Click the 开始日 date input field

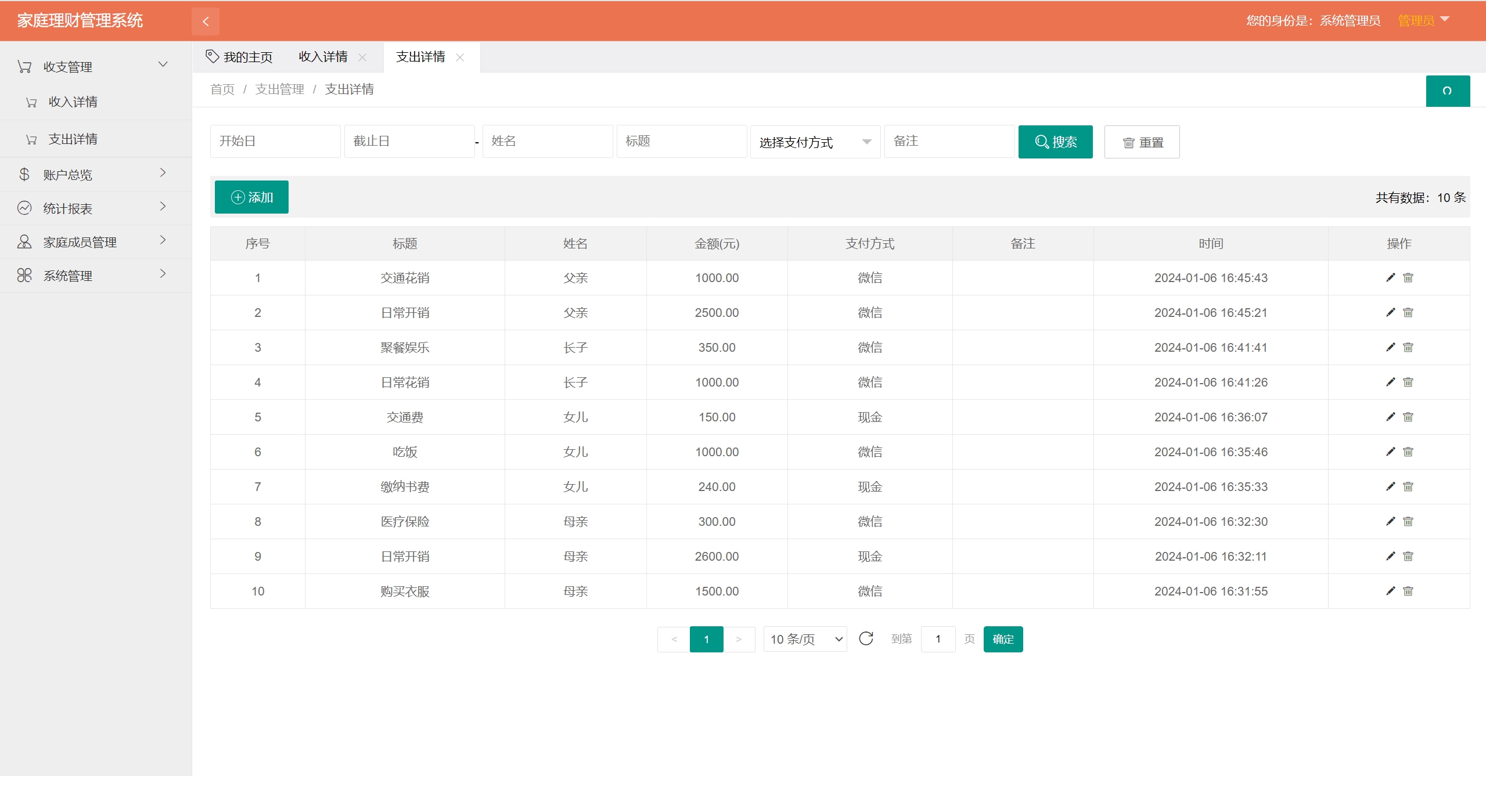pos(275,141)
